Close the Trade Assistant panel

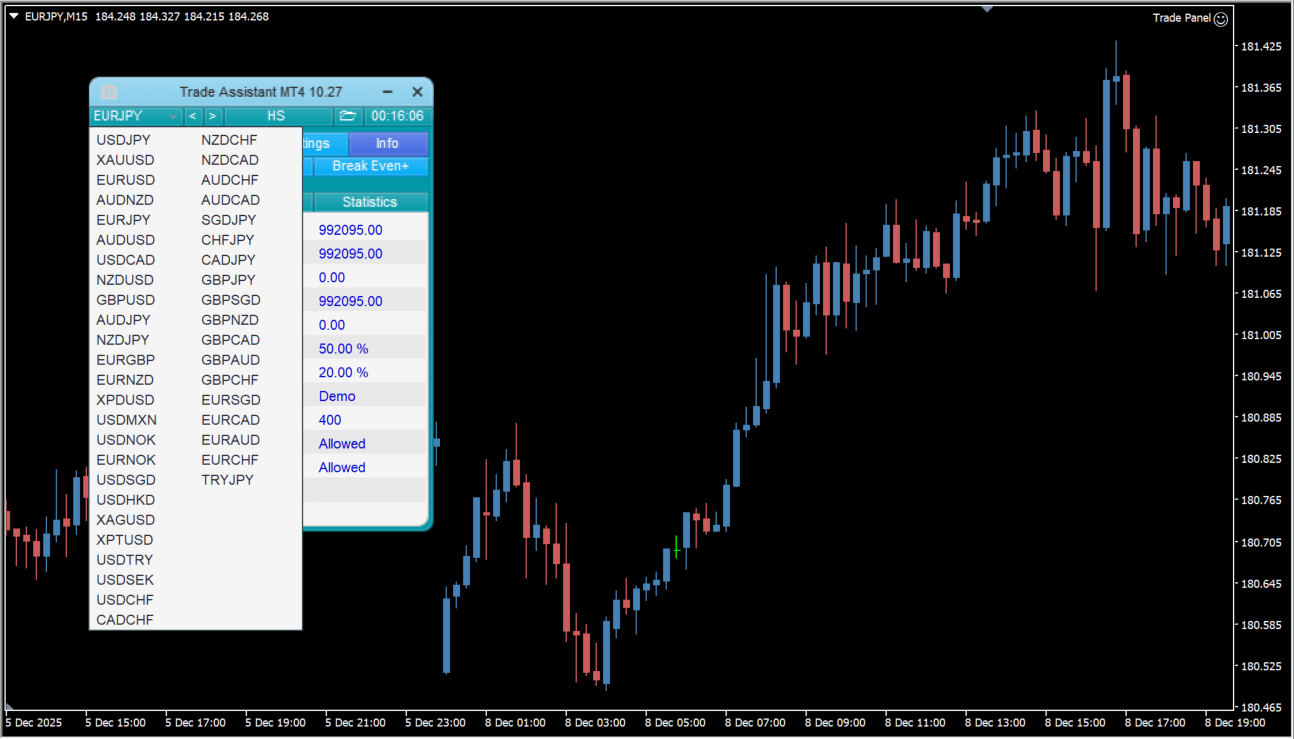click(x=418, y=92)
